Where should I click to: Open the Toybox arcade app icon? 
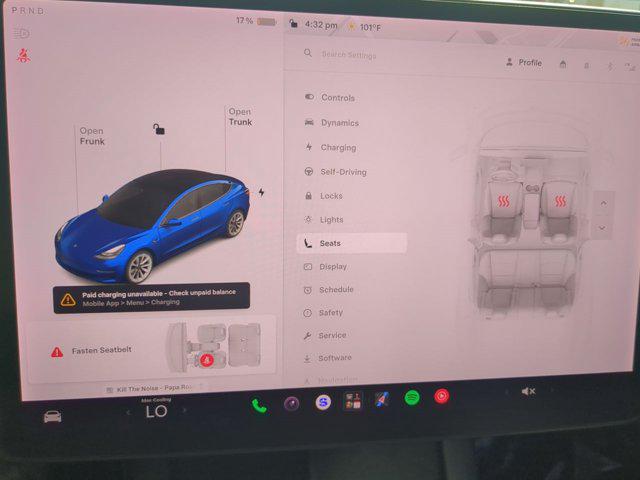coord(352,400)
